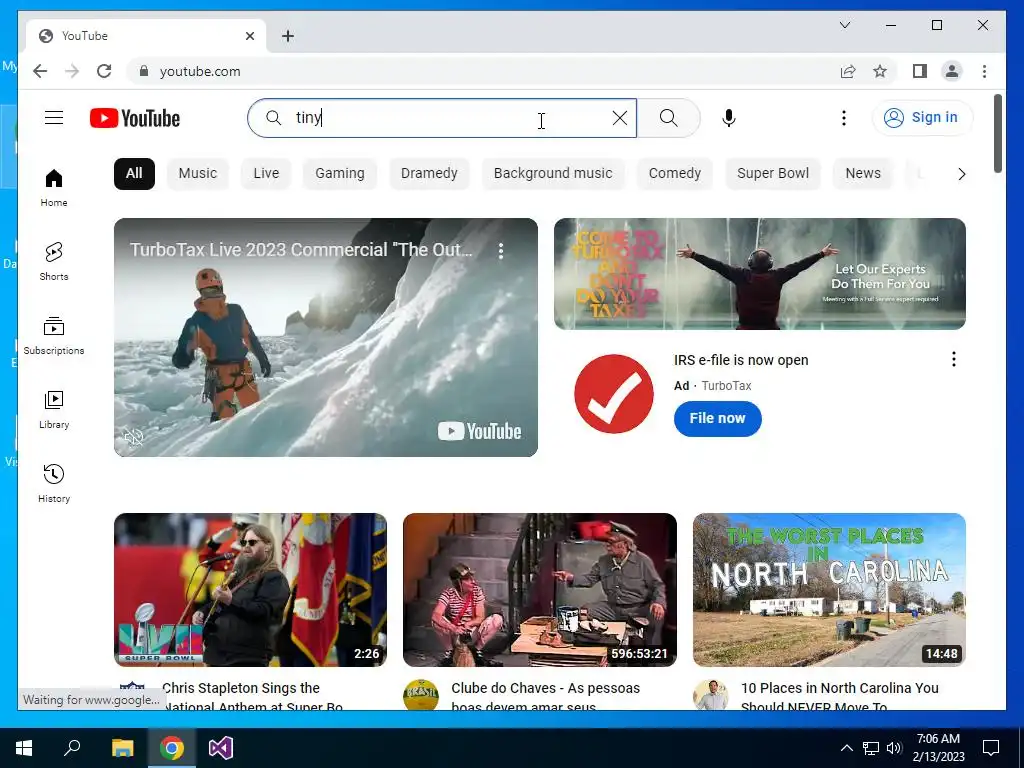The height and width of the screenshot is (768, 1024).
Task: Unmute the TurboTax video ad
Action: tap(134, 437)
